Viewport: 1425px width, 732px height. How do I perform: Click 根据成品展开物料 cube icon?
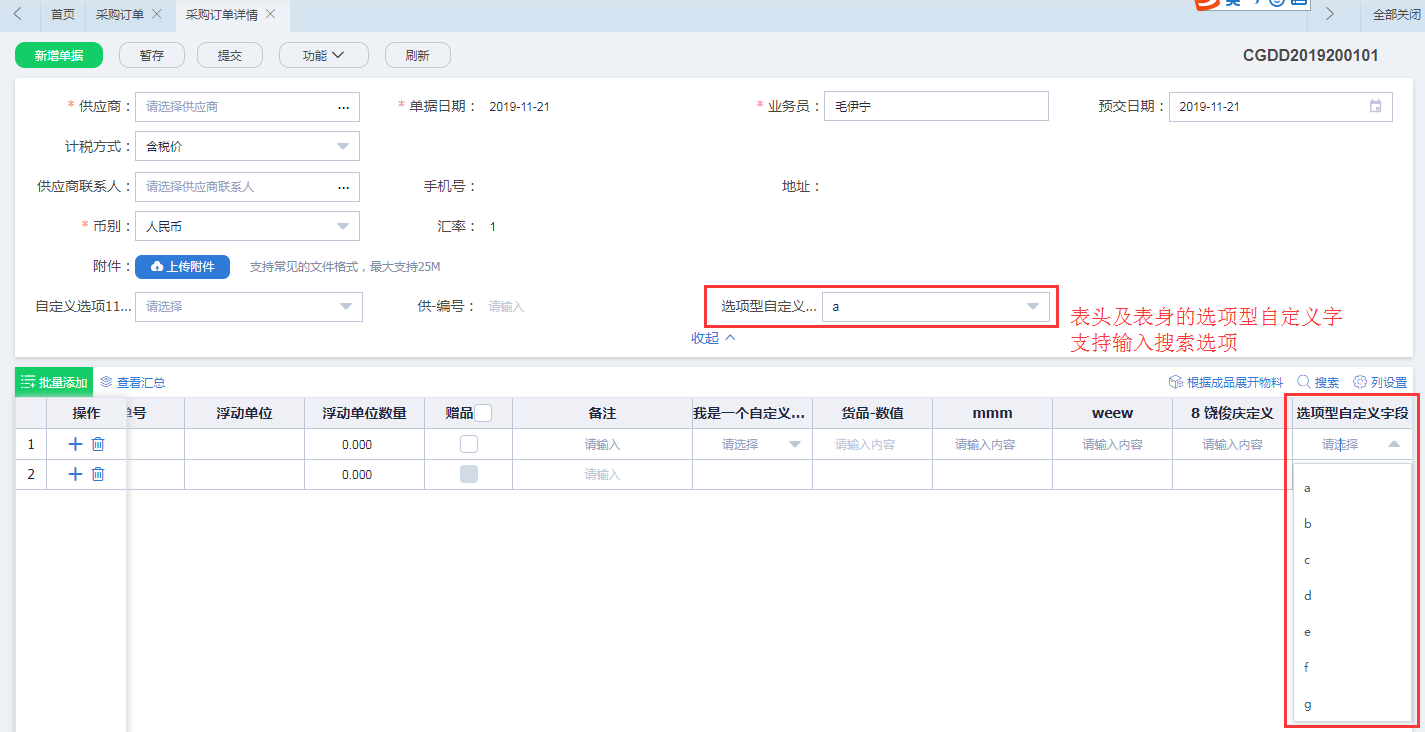[x=1176, y=382]
